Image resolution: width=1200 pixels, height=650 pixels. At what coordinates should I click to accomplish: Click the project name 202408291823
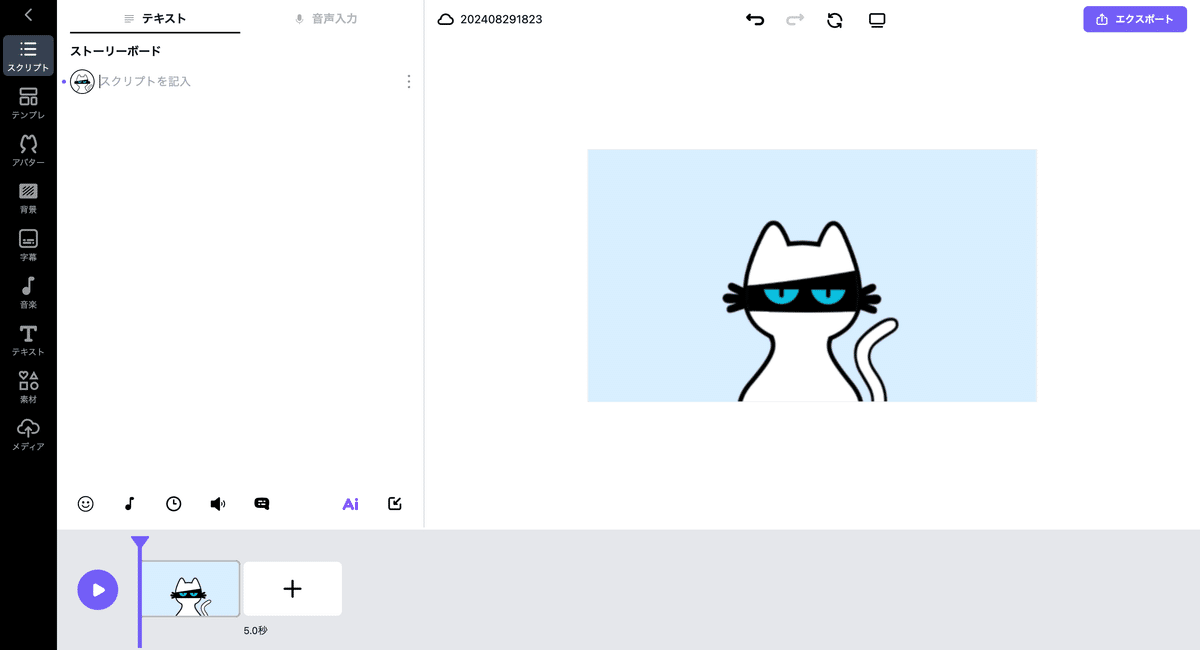point(501,19)
